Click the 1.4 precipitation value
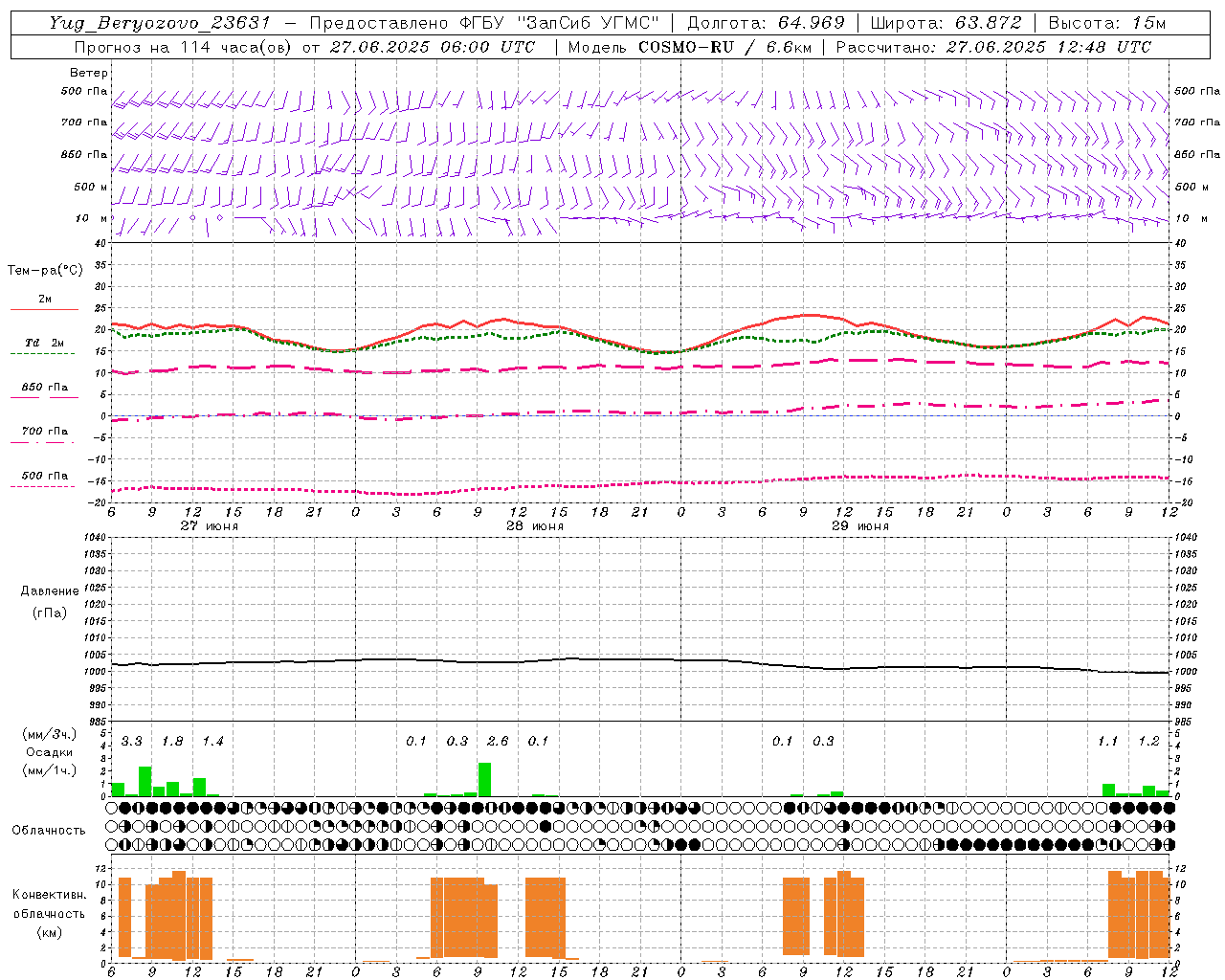The image size is (1225, 980). pyautogui.click(x=212, y=742)
